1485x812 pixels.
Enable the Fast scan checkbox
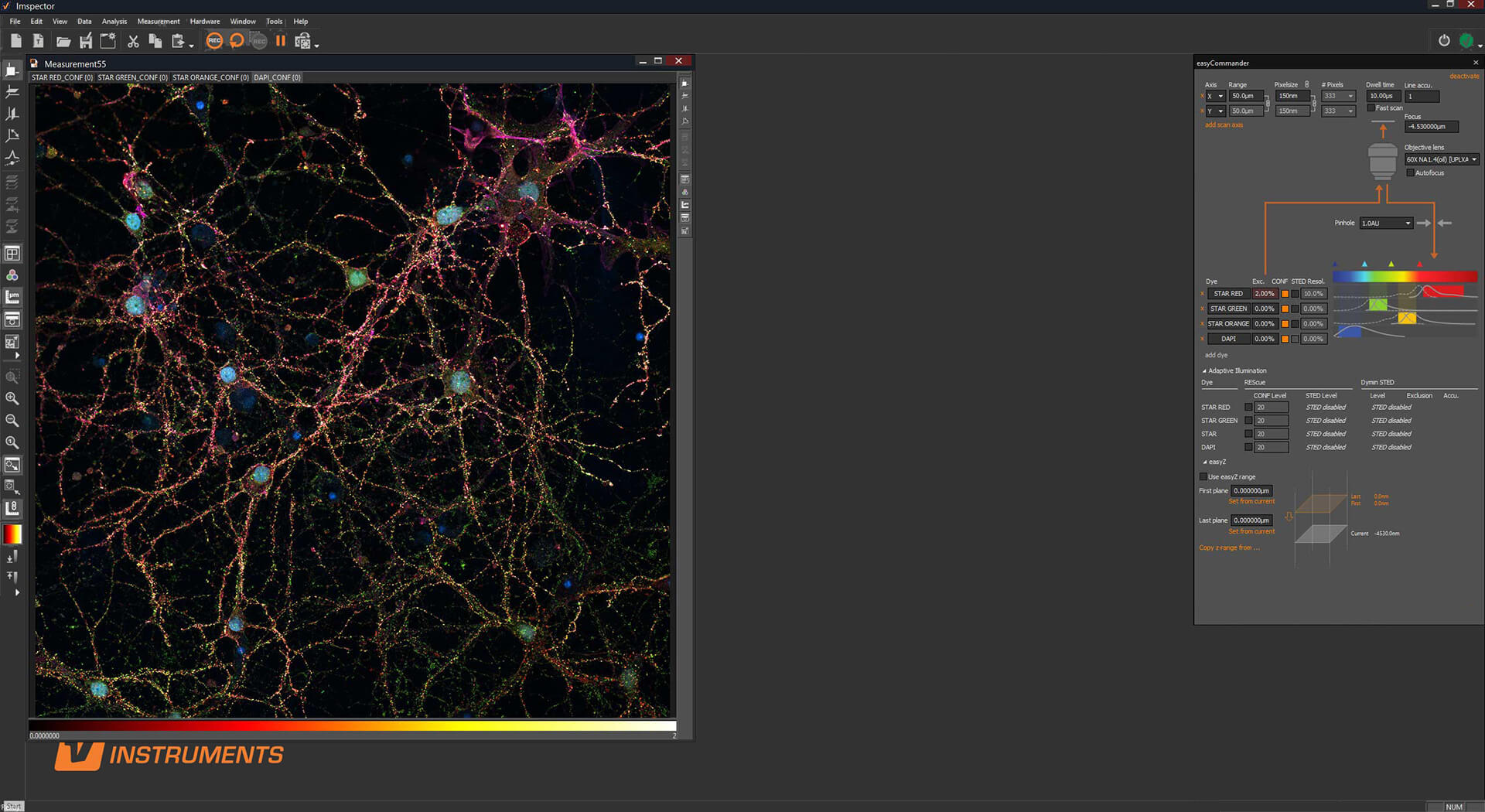tap(1371, 108)
